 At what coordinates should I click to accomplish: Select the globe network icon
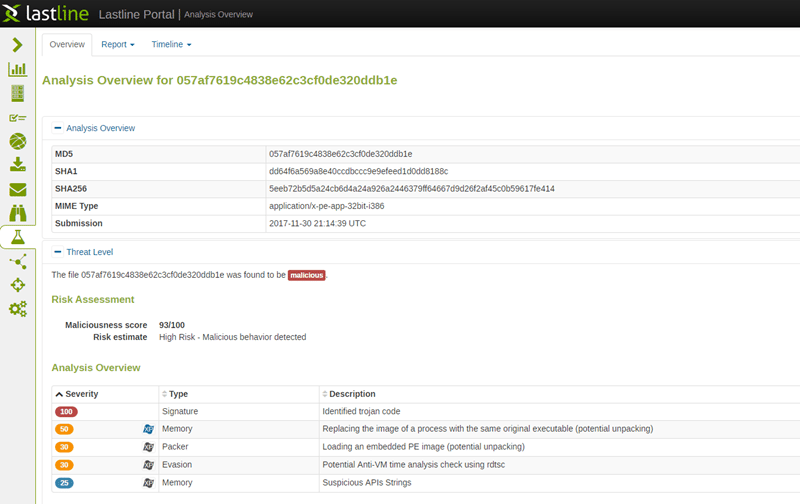point(17,141)
